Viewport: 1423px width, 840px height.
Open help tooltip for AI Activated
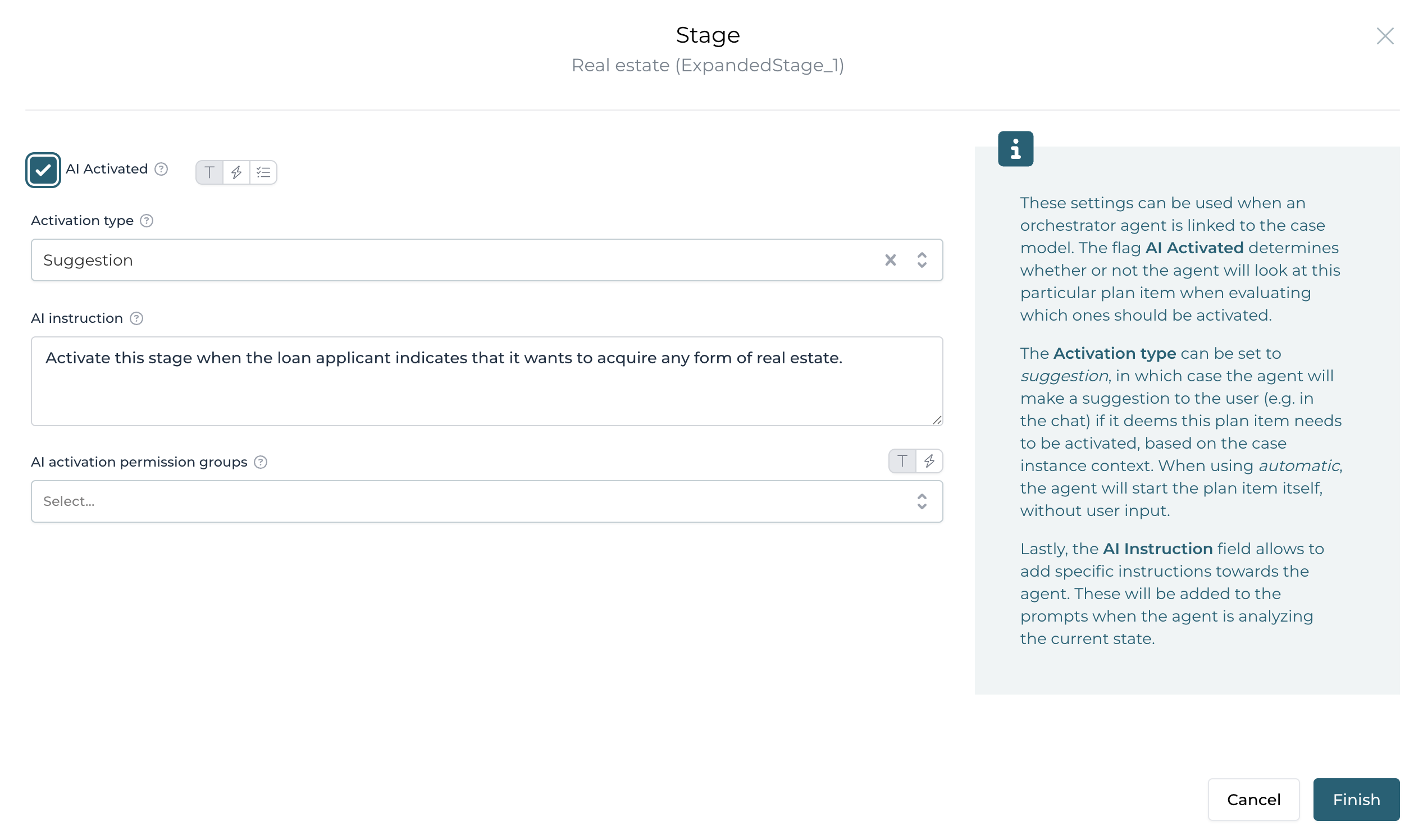pyautogui.click(x=161, y=168)
